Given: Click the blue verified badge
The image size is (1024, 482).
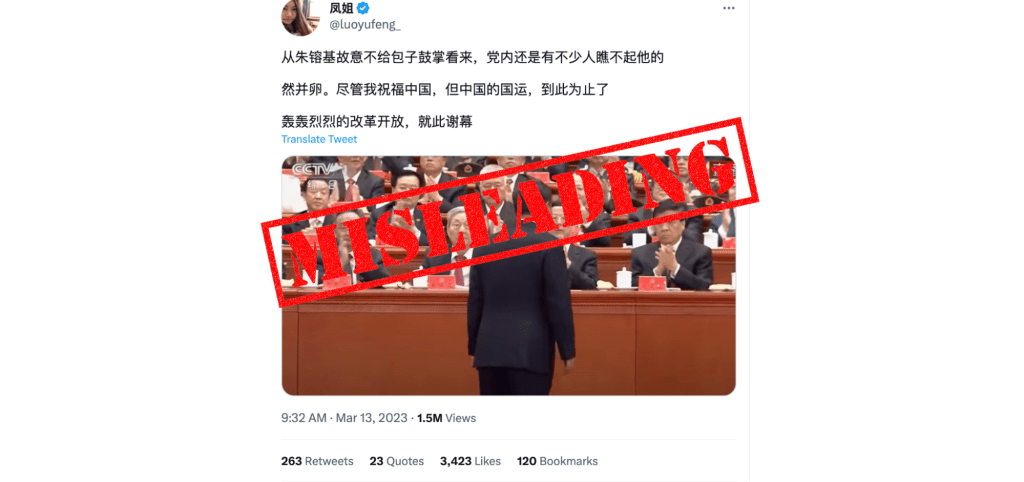Looking at the screenshot, I should coord(363,8).
